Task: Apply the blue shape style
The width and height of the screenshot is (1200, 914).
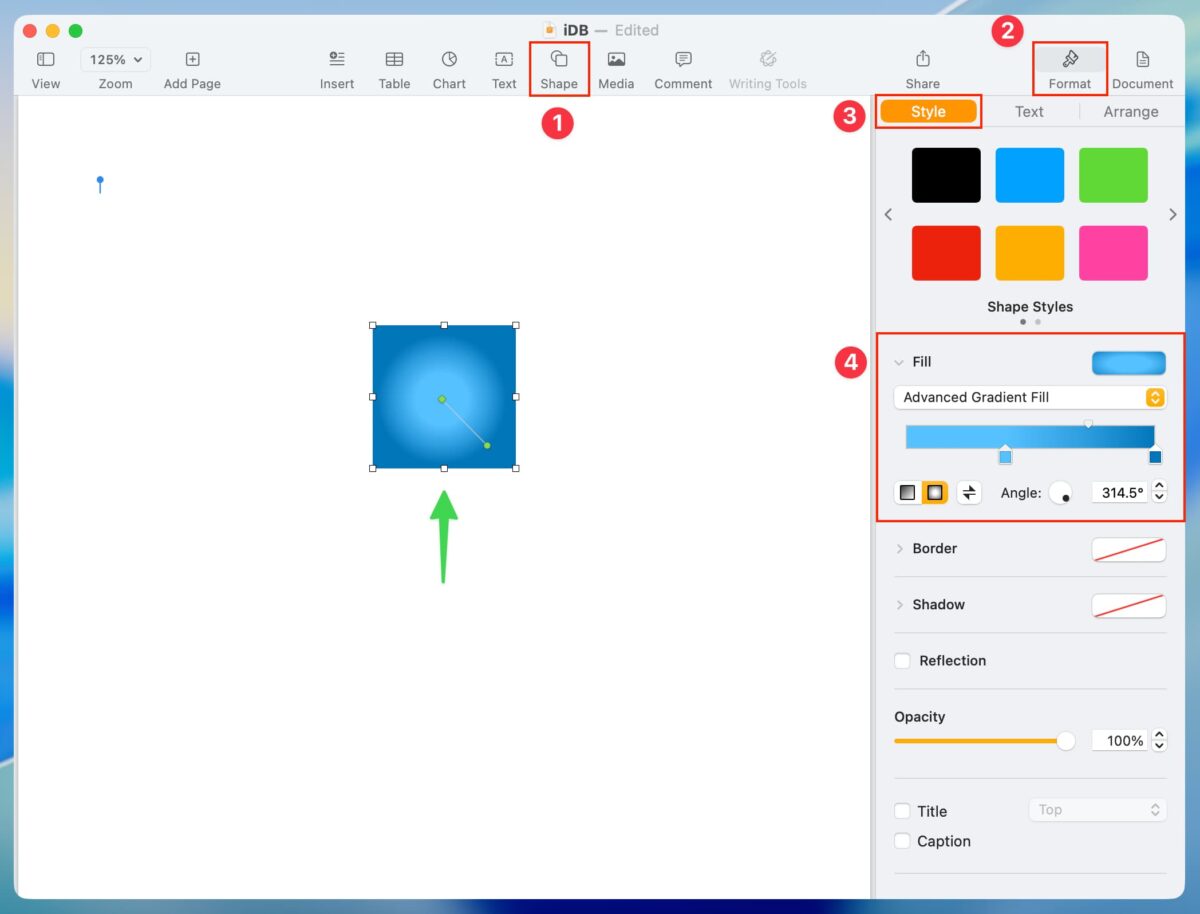Action: coord(1030,175)
